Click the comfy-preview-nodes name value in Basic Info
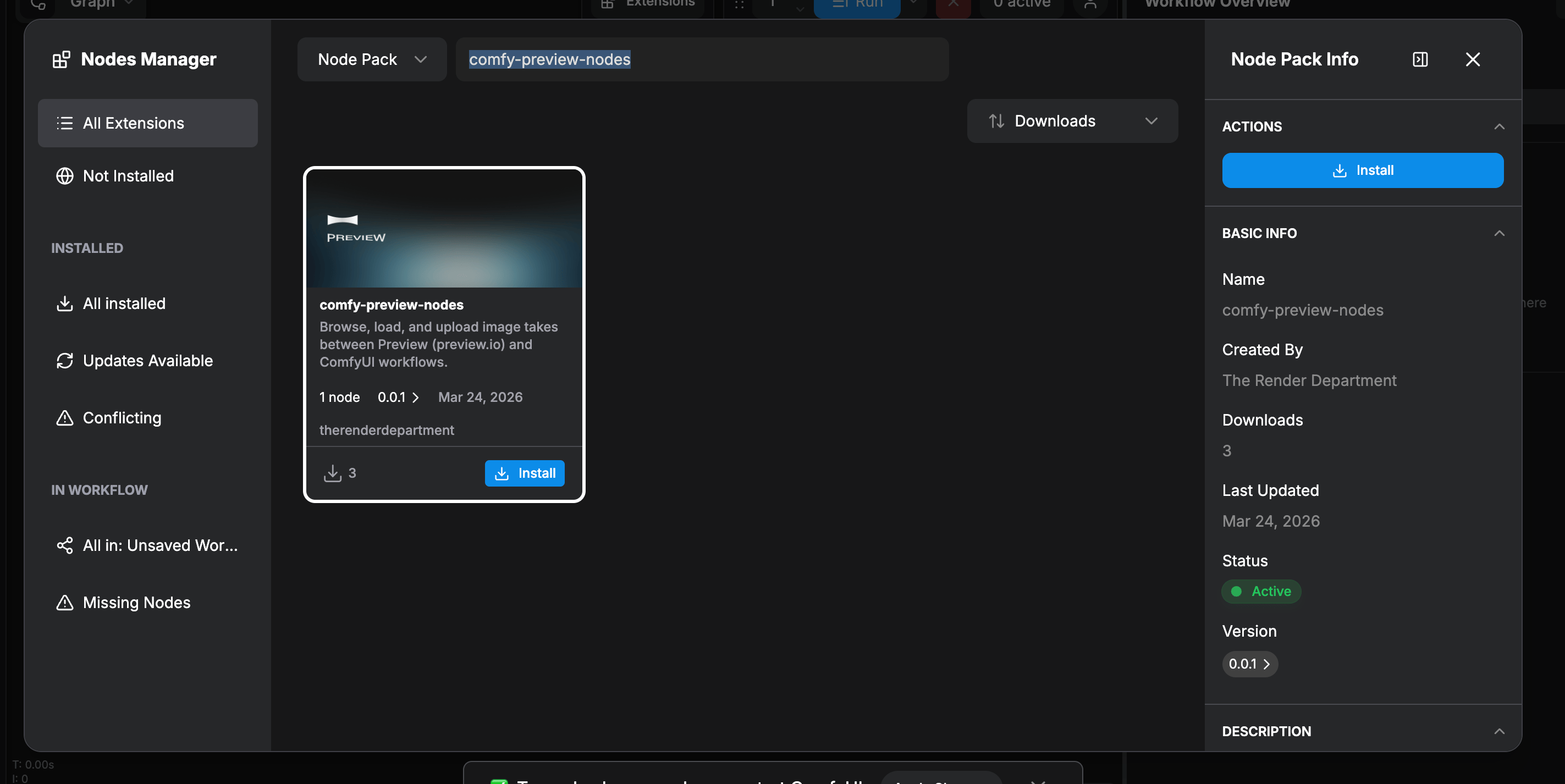The width and height of the screenshot is (1565, 784). coord(1303,310)
